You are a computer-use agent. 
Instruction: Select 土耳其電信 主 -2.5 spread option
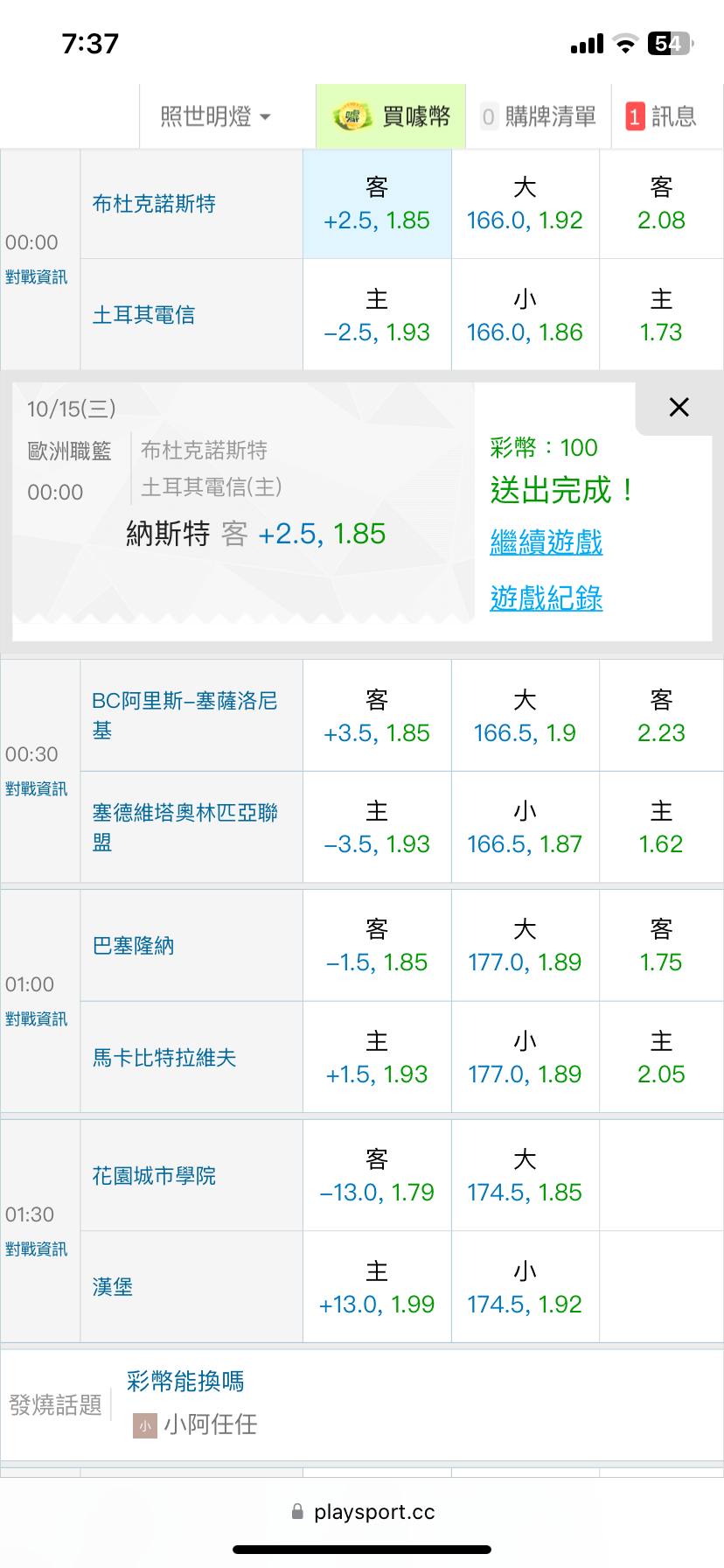pyautogui.click(x=377, y=316)
